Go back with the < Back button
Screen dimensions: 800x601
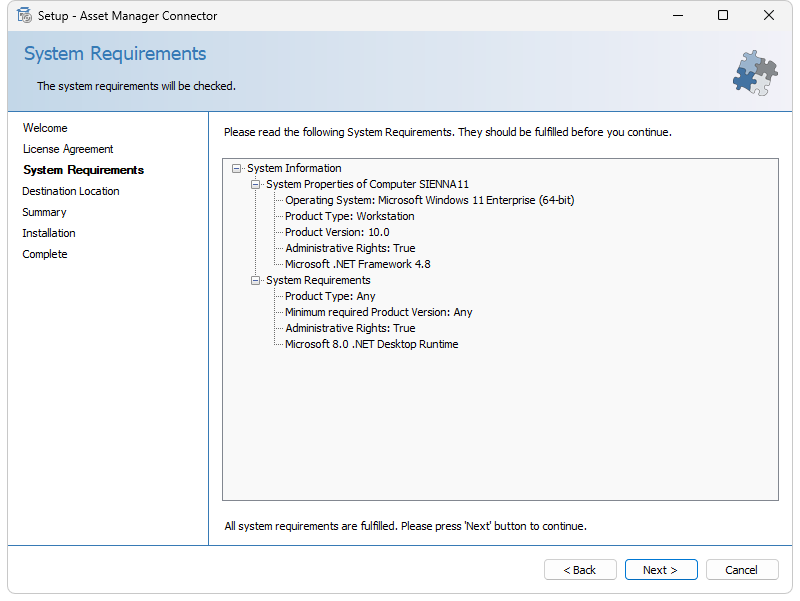[x=580, y=569]
